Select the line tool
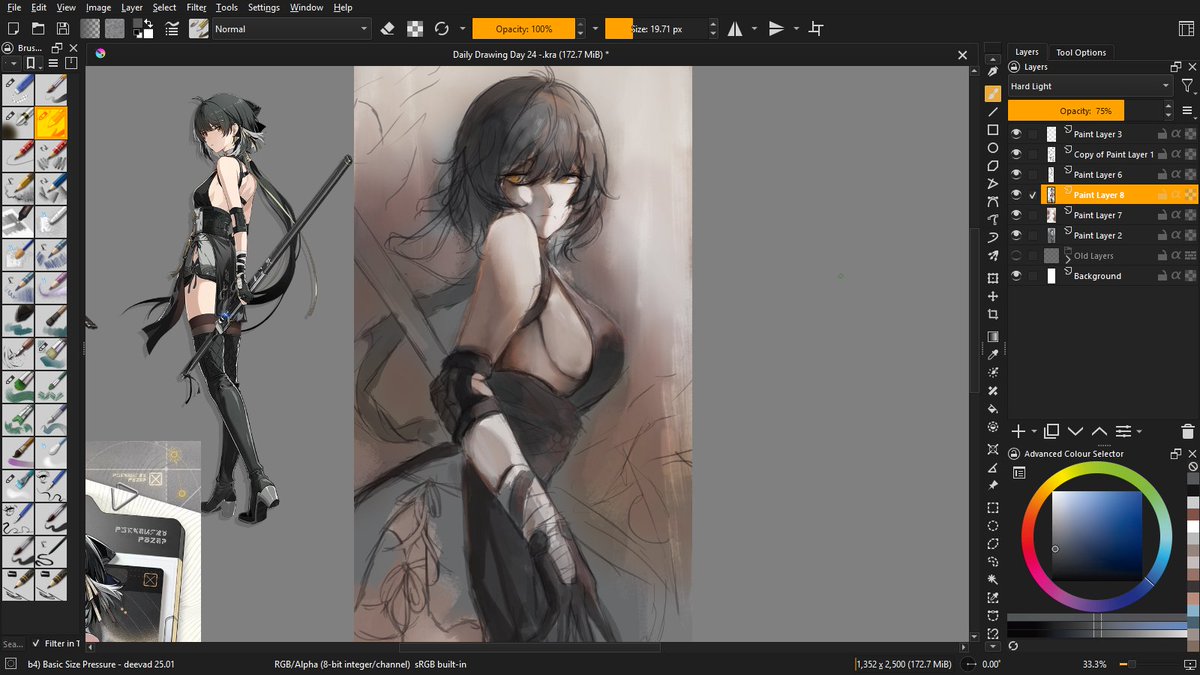 pos(993,112)
